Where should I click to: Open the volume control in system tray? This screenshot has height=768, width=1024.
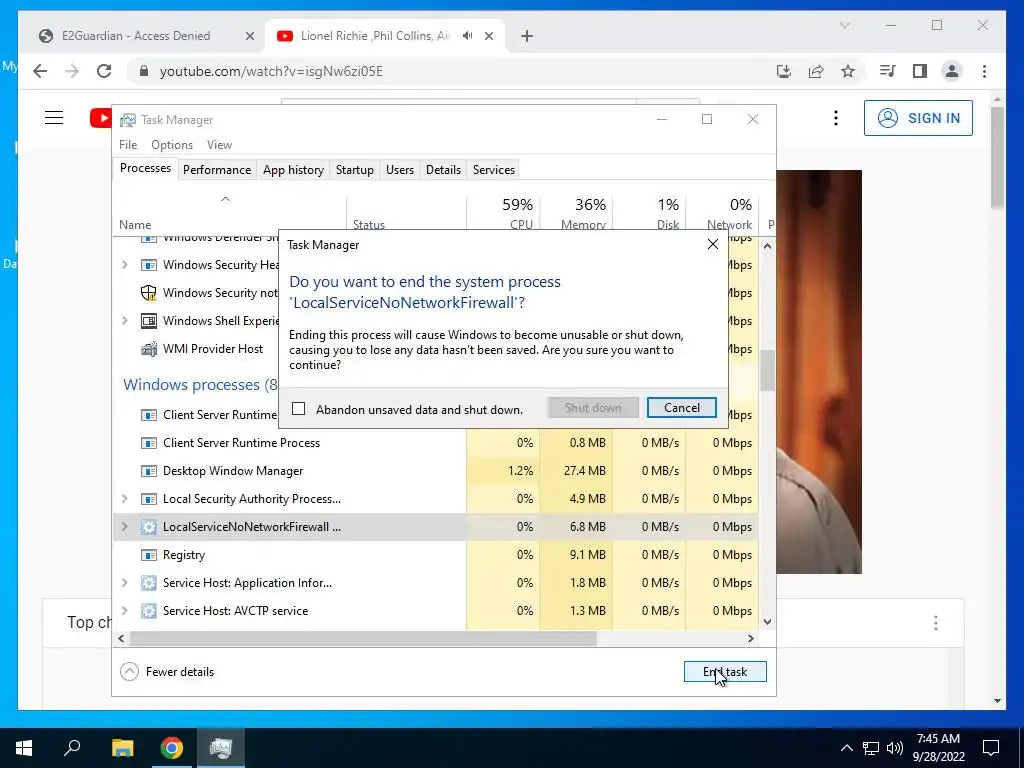pos(895,748)
